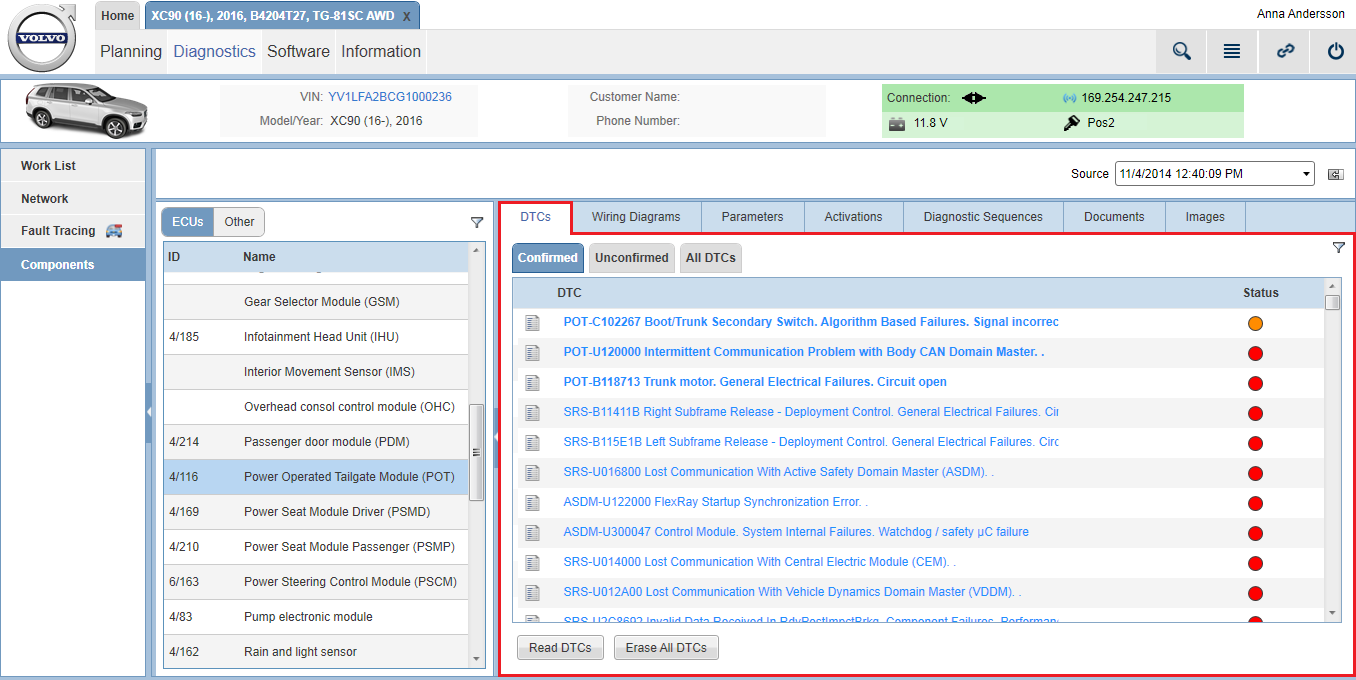Collapse the left sidebar splitter arrow
1356x680 pixels.
click(149, 411)
